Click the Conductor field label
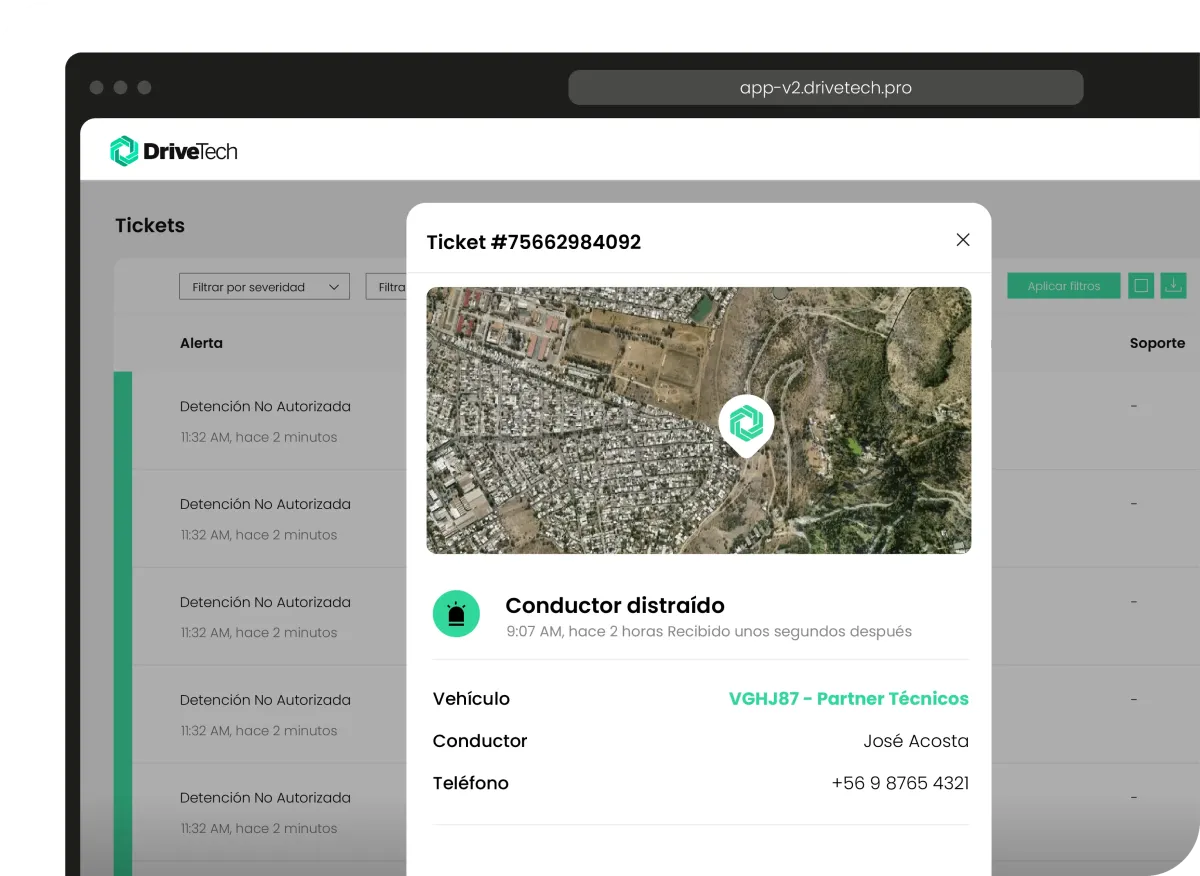 (x=480, y=741)
